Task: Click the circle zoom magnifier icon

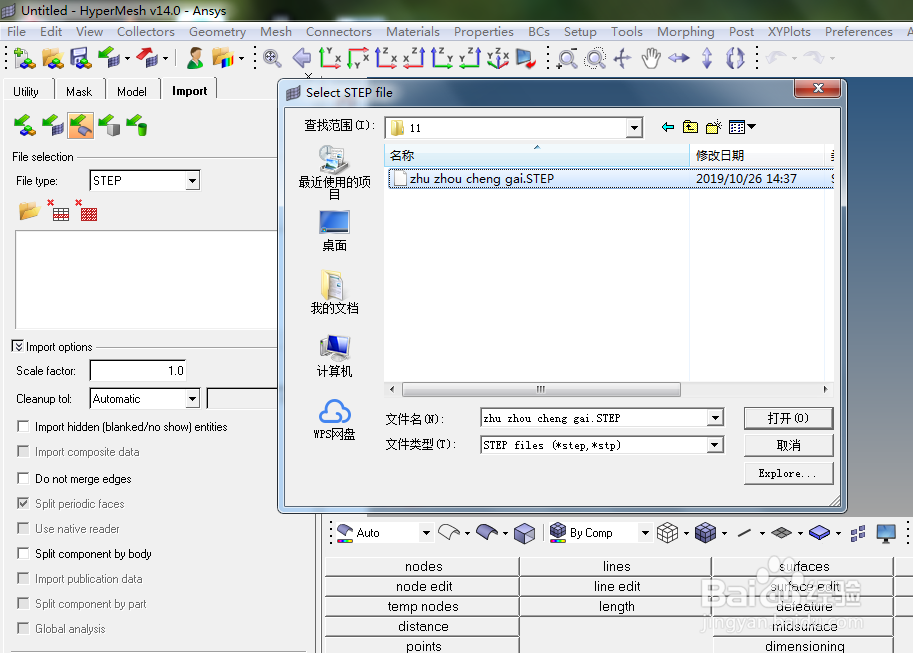Action: tap(595, 58)
